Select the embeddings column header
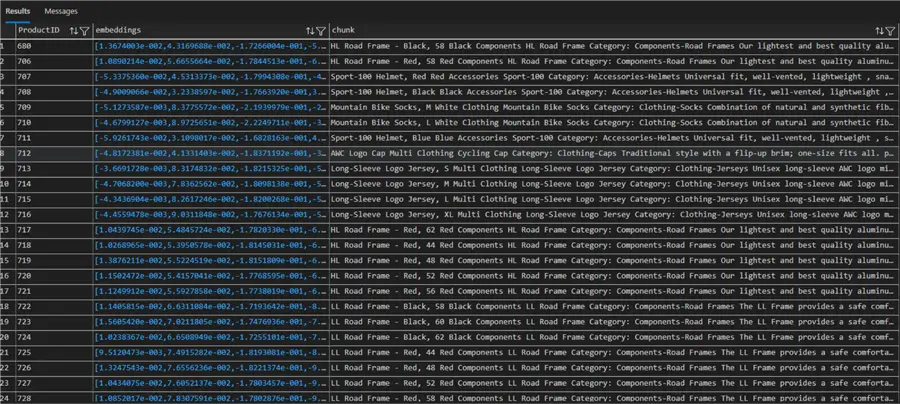This screenshot has height=404, width=900. coord(211,30)
